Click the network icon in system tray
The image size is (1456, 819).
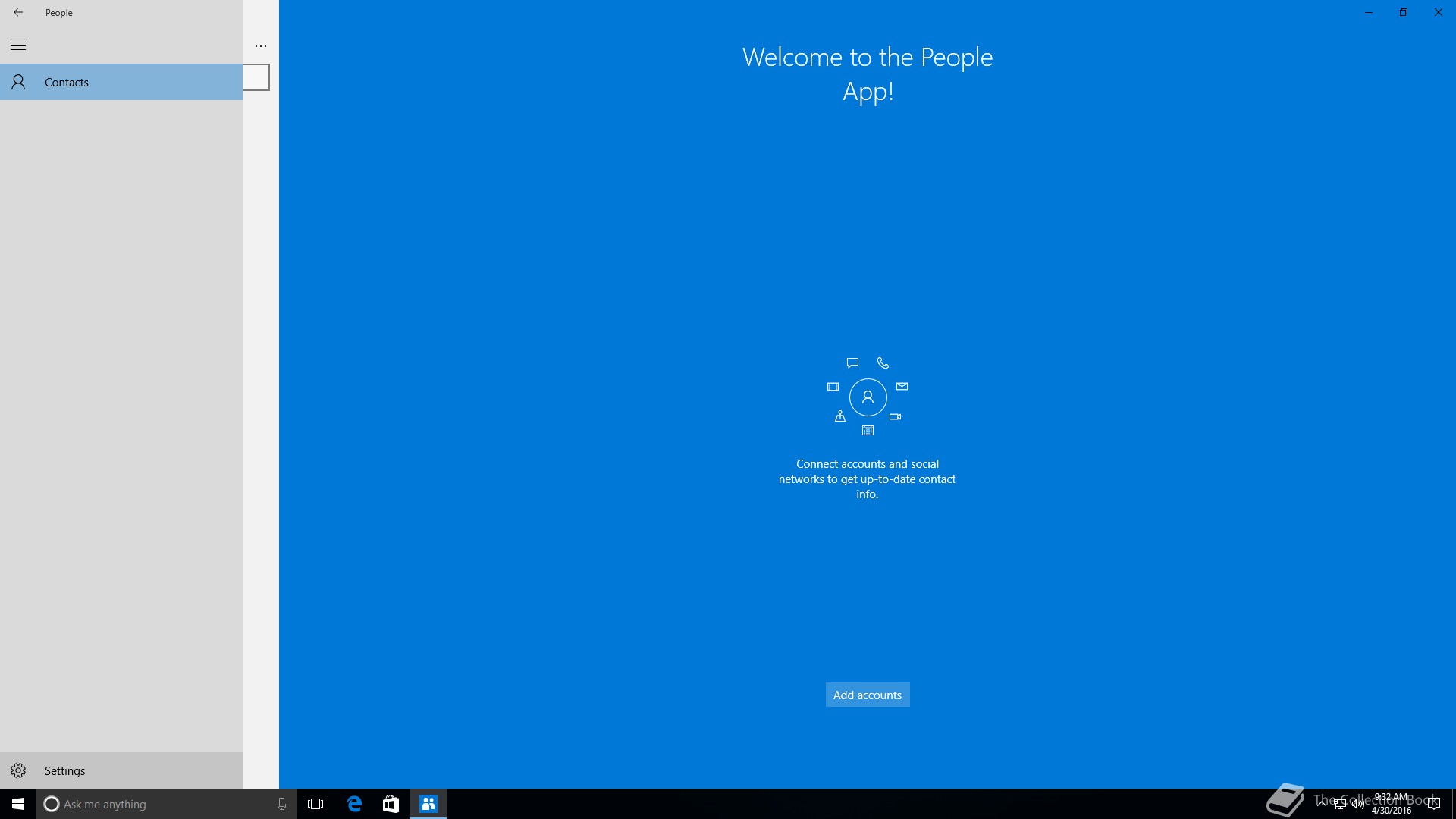pos(1340,804)
